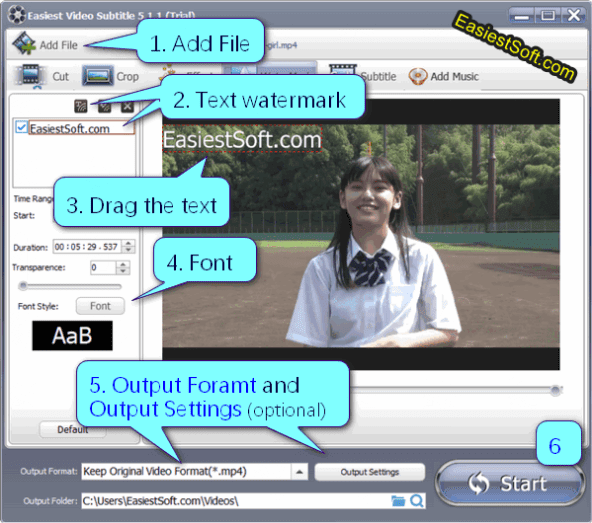
Task: Click the Duration time field
Action: pyautogui.click(x=87, y=247)
